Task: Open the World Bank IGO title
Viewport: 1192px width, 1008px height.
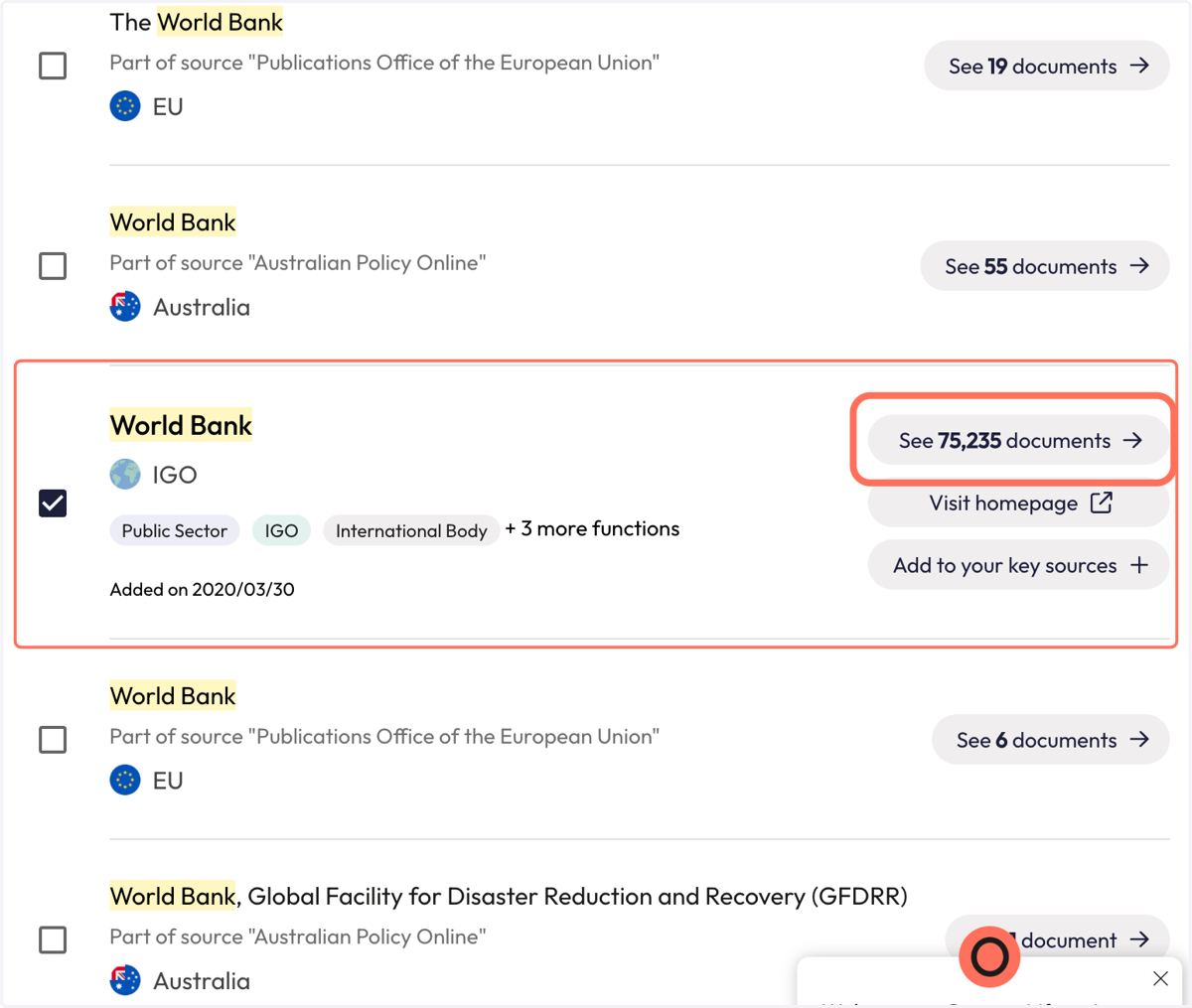Action: point(181,425)
